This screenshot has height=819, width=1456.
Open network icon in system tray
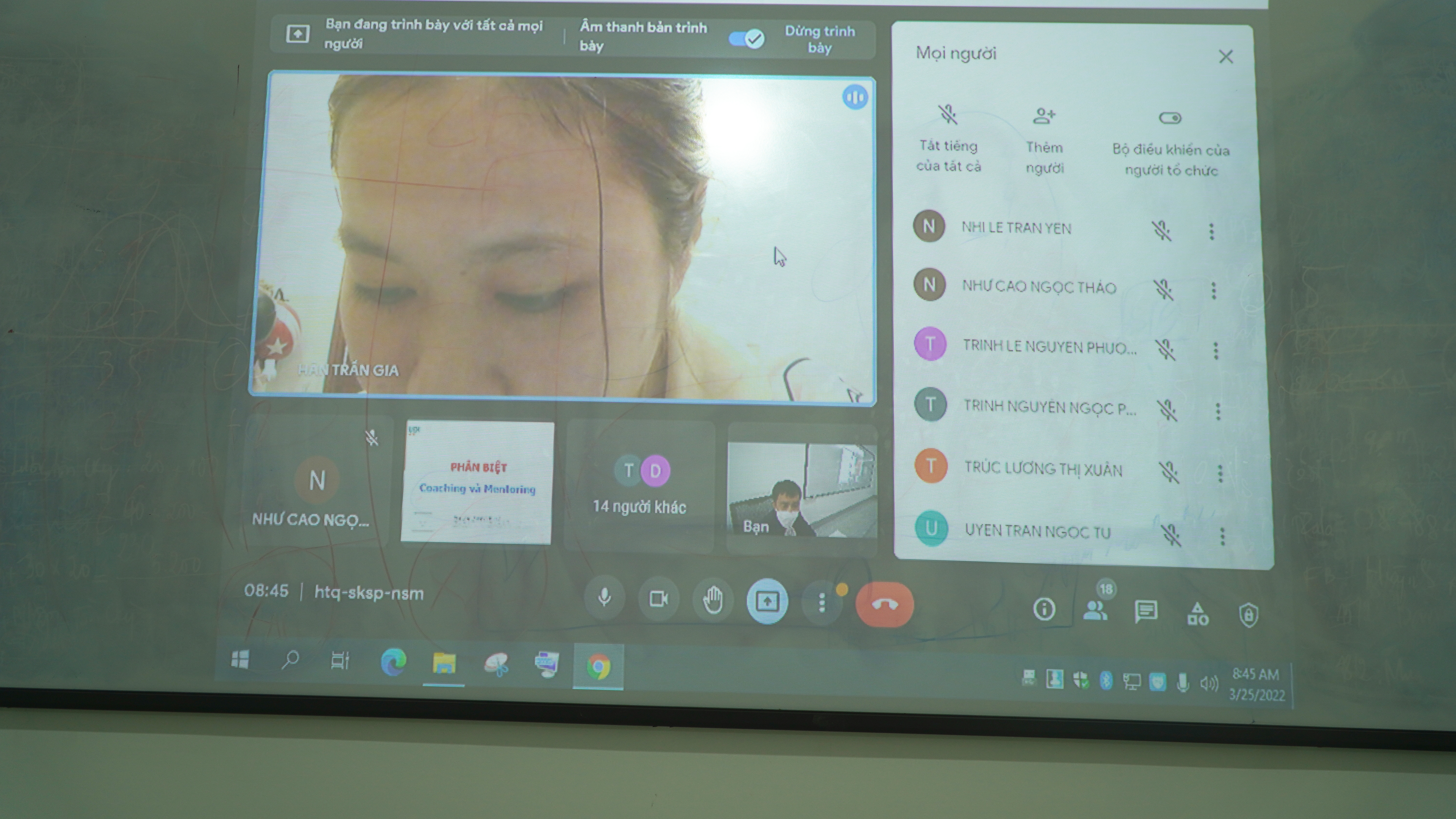1131,682
